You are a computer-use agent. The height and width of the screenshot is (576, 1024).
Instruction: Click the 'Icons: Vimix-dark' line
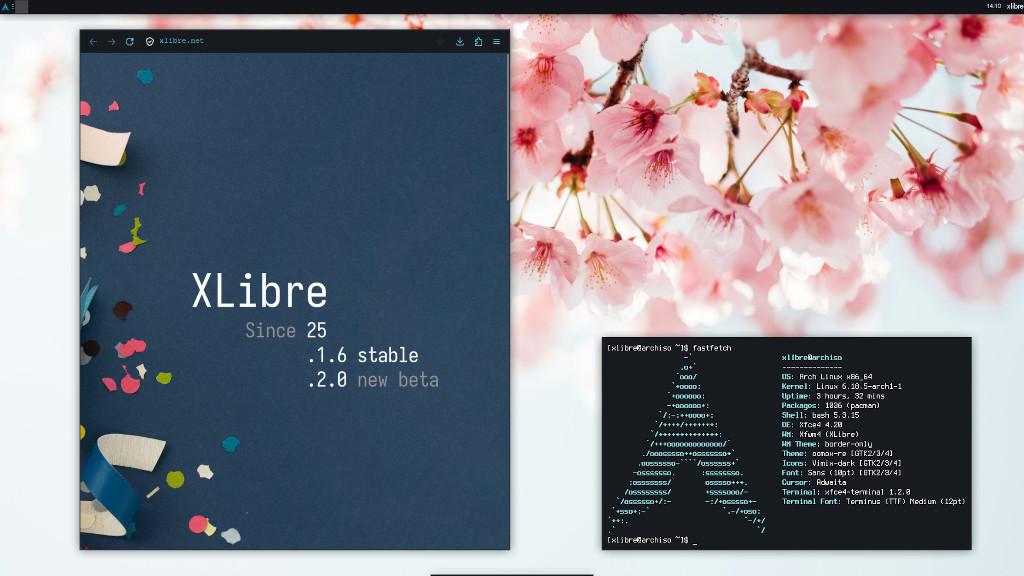(842, 463)
